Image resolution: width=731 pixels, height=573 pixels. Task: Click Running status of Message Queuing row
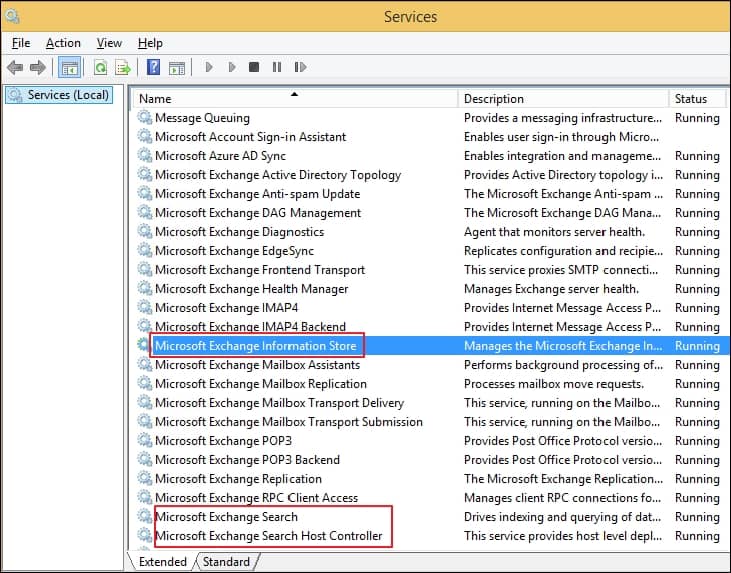697,118
